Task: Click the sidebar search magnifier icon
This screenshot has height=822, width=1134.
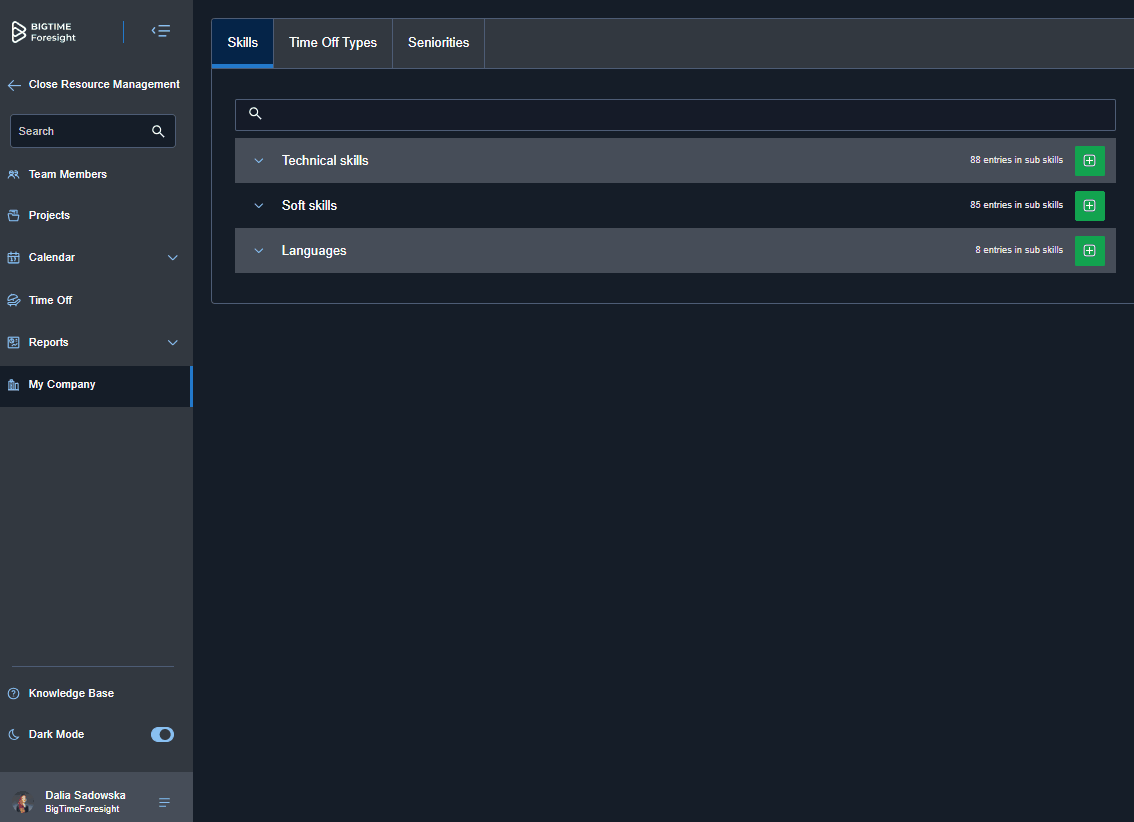Action: (158, 131)
